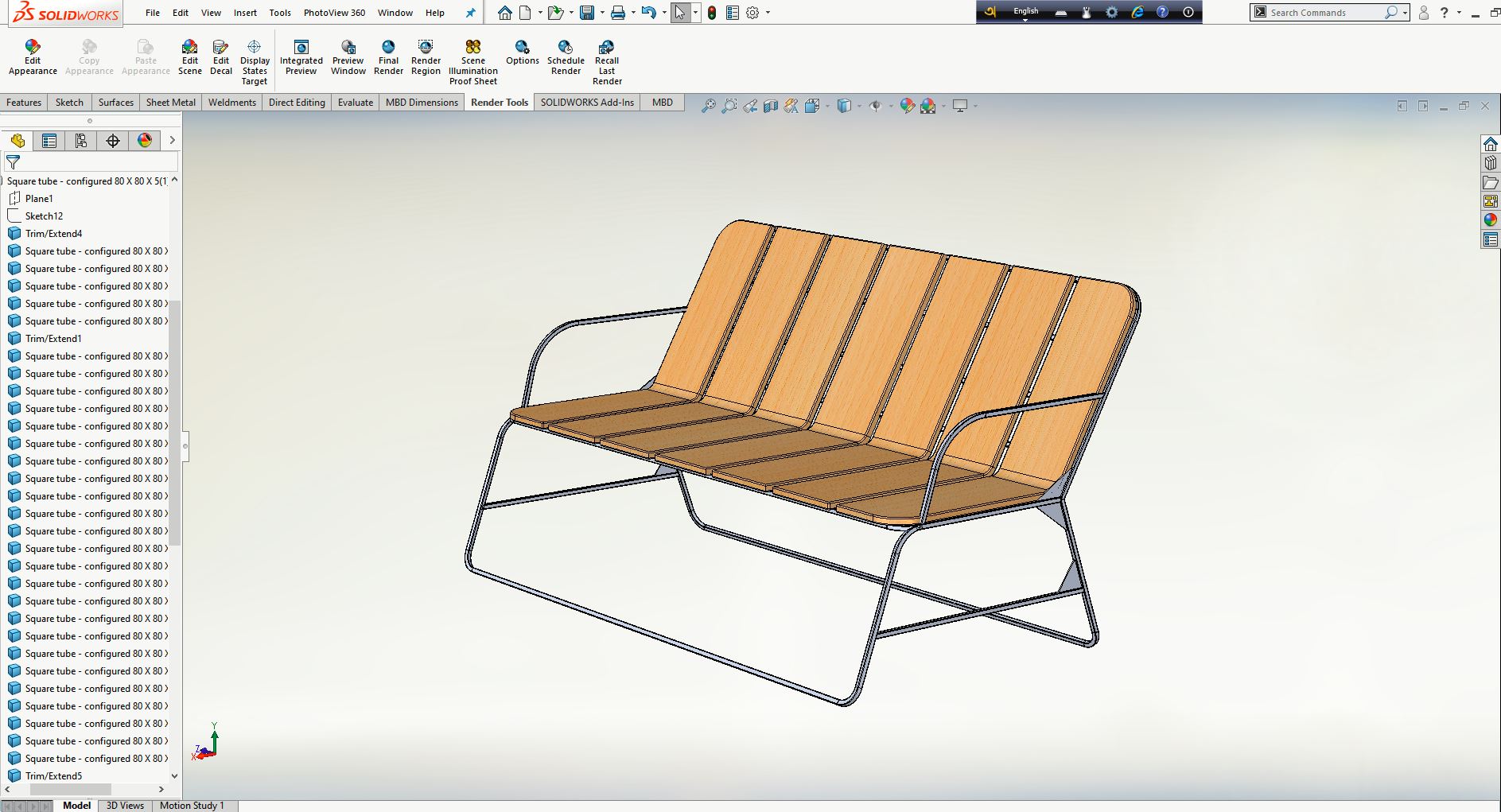Switch to the Motion Study 1 tab
Image resolution: width=1501 pixels, height=812 pixels.
(x=192, y=806)
